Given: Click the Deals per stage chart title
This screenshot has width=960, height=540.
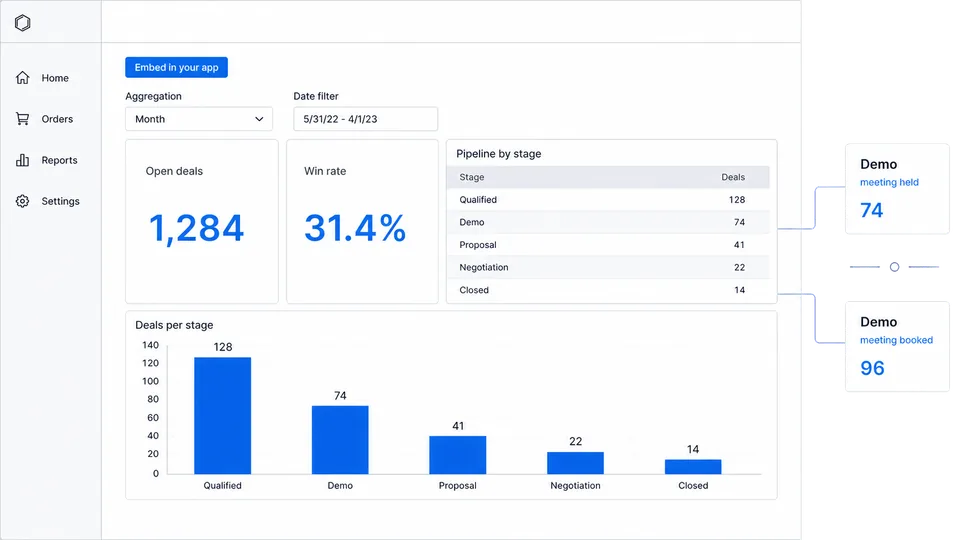Looking at the screenshot, I should [174, 325].
